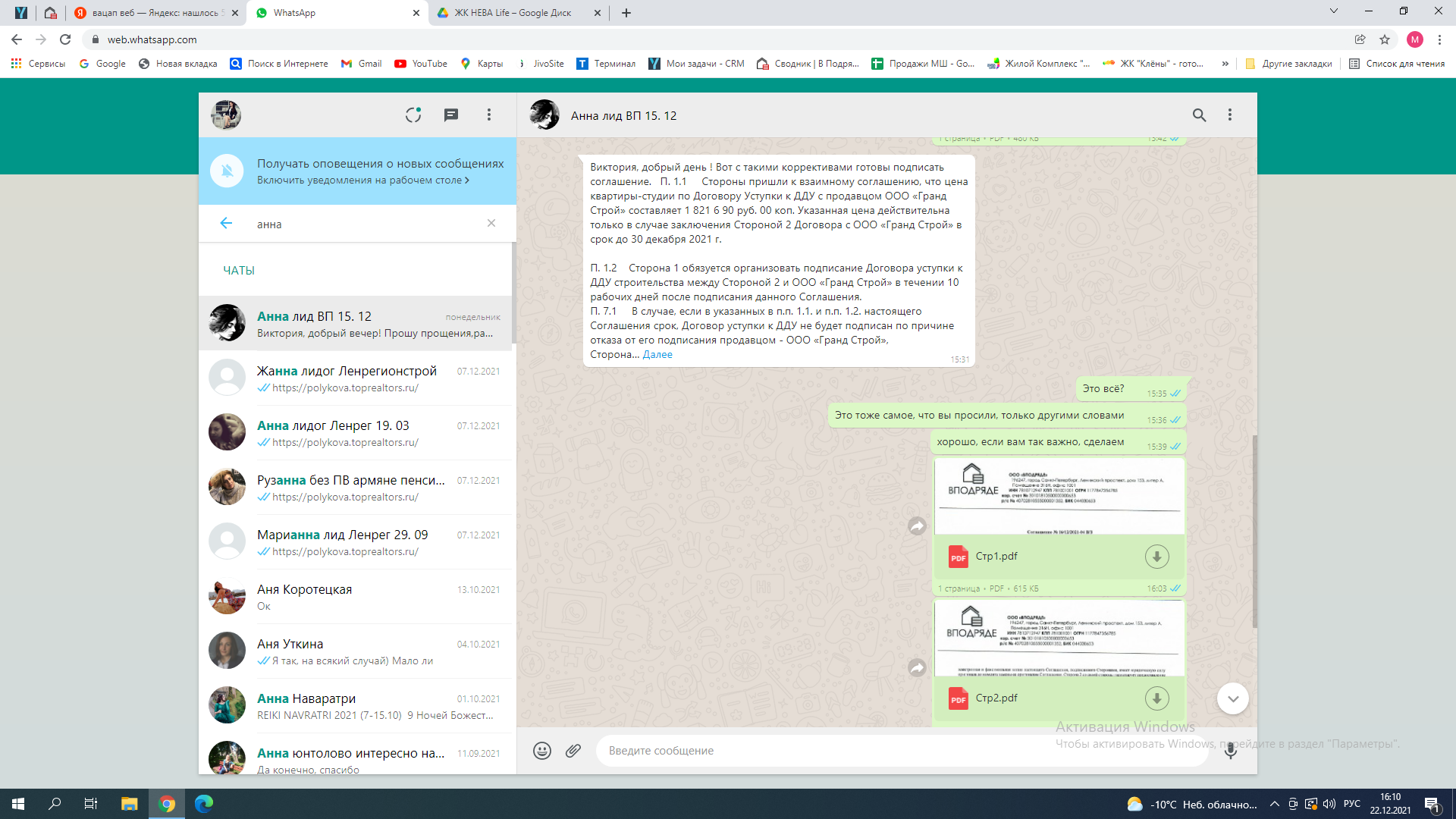Clear the search field text анна
The width and height of the screenshot is (1456, 819).
(491, 223)
